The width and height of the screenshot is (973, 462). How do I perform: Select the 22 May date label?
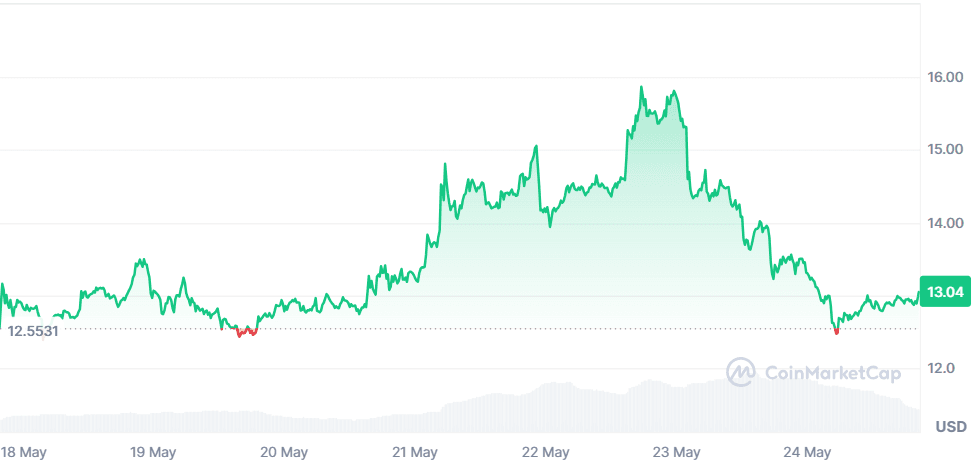pyautogui.click(x=545, y=452)
